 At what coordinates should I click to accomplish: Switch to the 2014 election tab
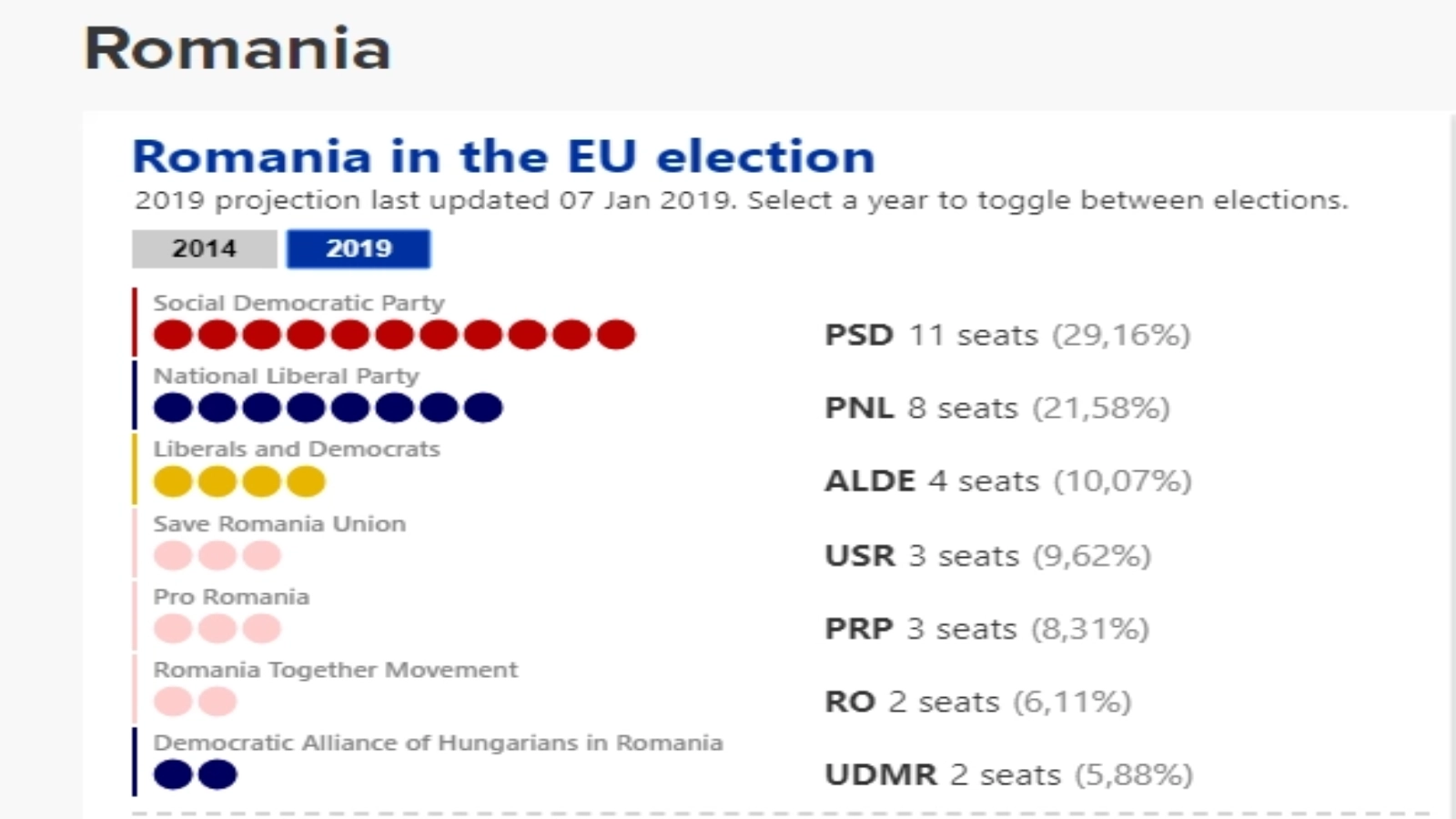click(x=204, y=248)
